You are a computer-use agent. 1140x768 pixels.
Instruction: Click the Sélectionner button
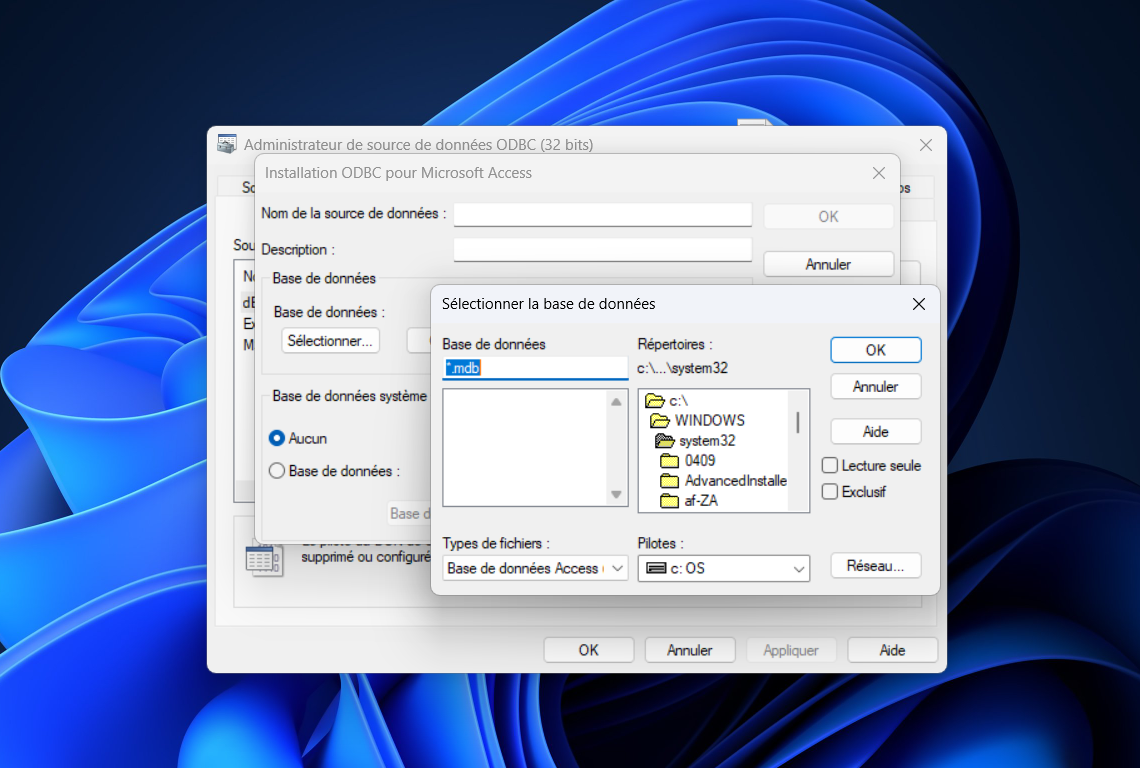330,340
